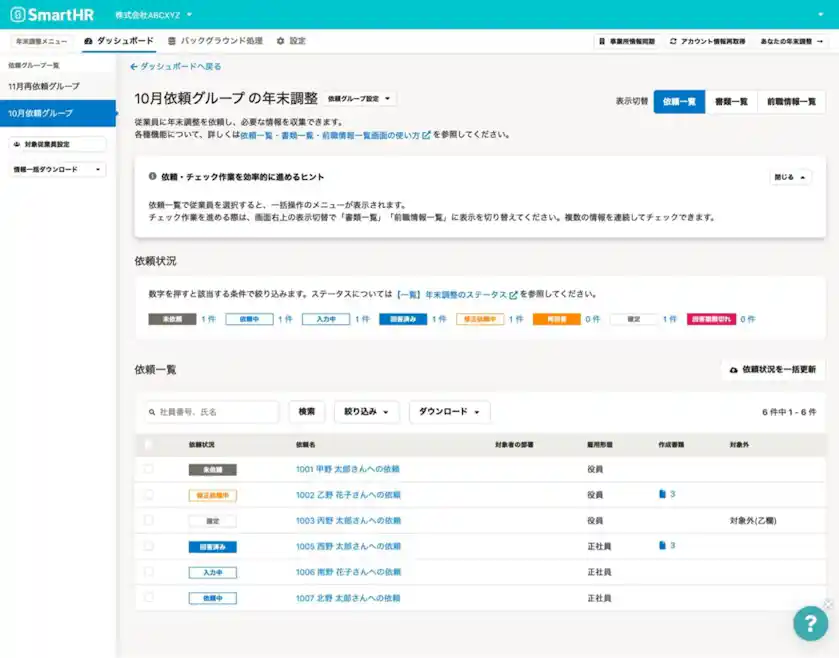
Task: Check the row checkbox for 甲野 太郎
Action: click(x=148, y=467)
